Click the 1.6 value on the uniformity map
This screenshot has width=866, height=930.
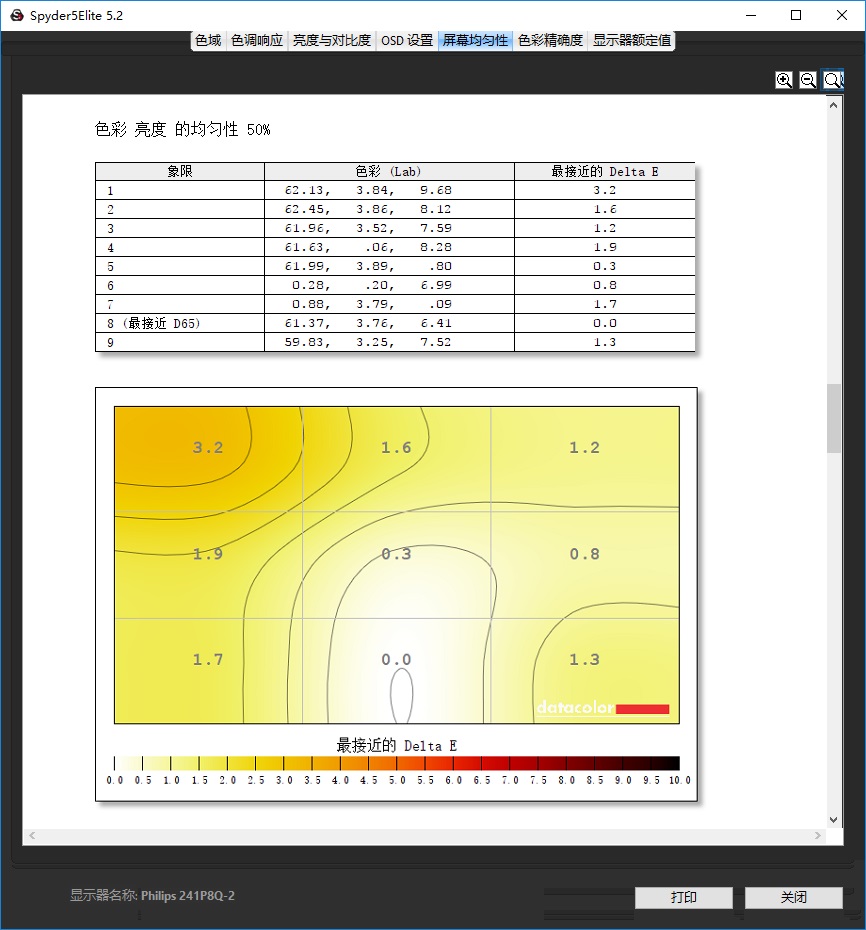(396, 448)
